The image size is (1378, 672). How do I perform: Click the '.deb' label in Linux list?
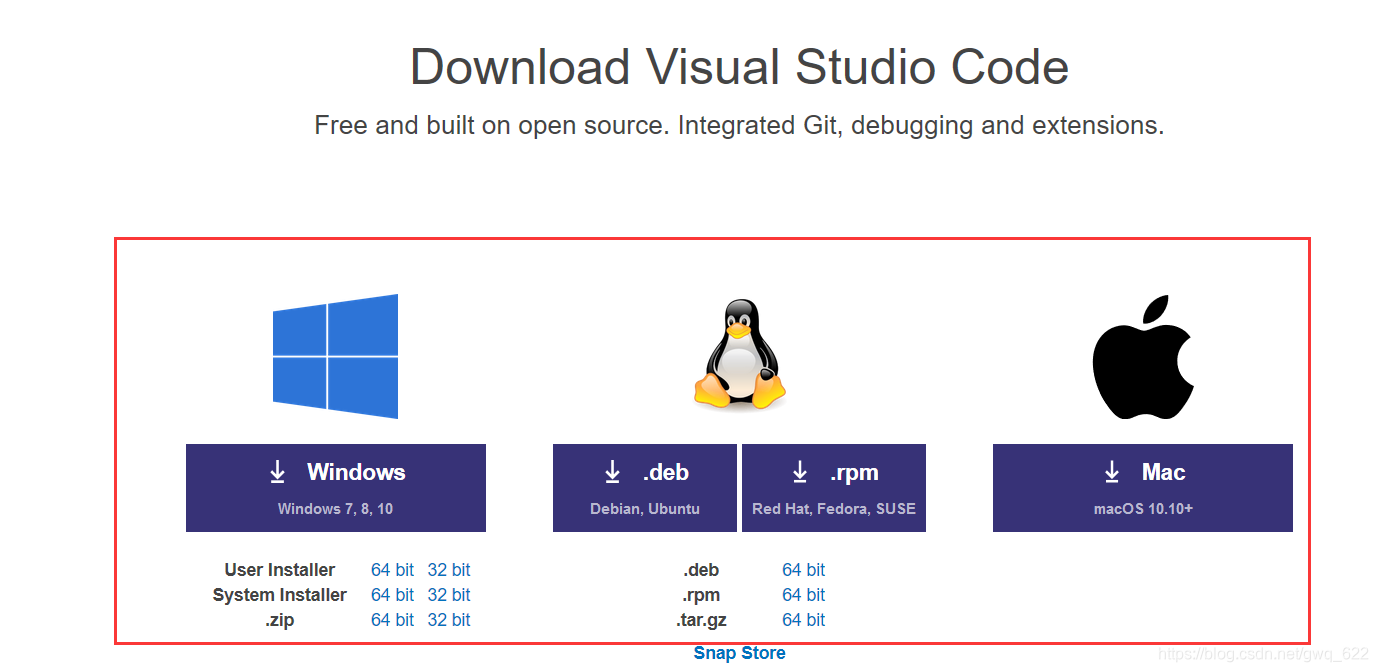tap(701, 570)
